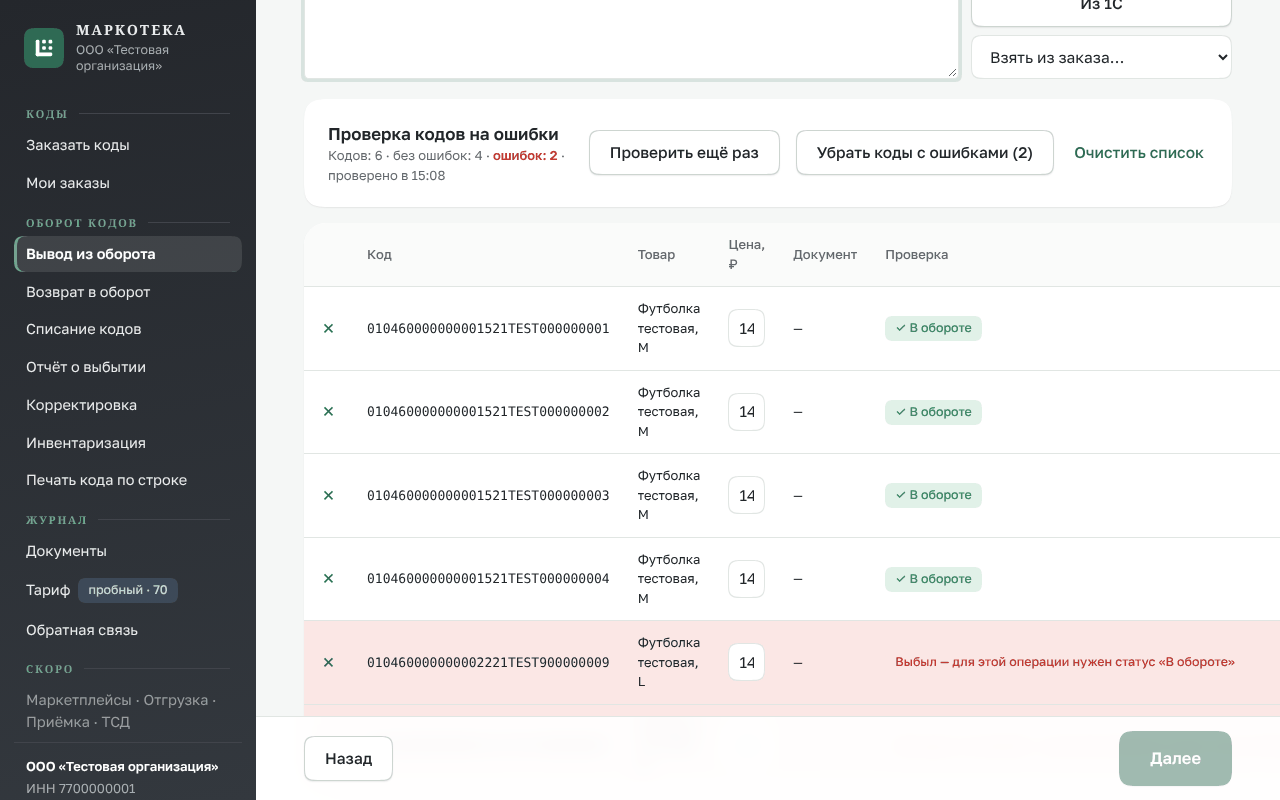Screen dimensions: 1280x800
Task: Open the 'Взять из заказа...' dropdown
Action: [1101, 58]
